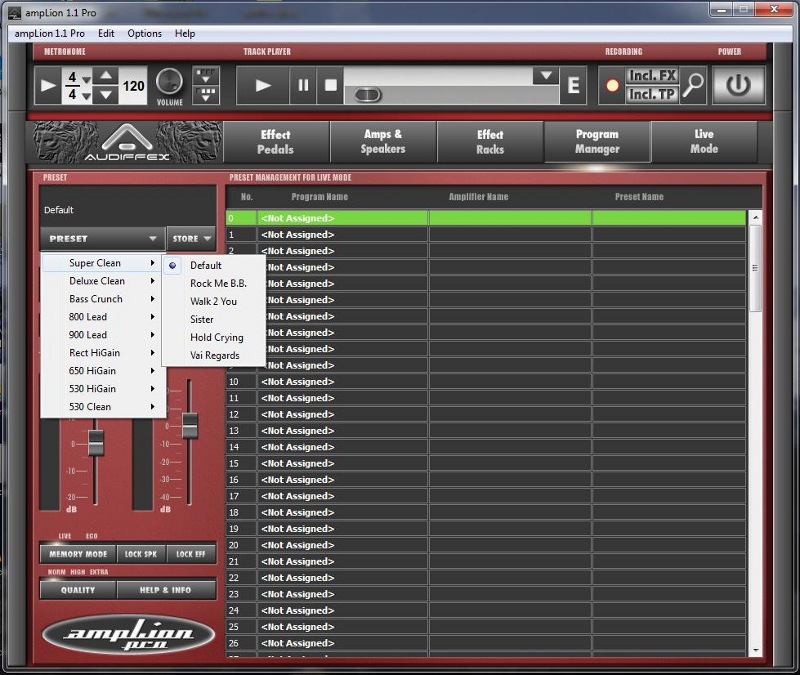Click Preset Name column header
The image size is (800, 675).
tap(639, 196)
